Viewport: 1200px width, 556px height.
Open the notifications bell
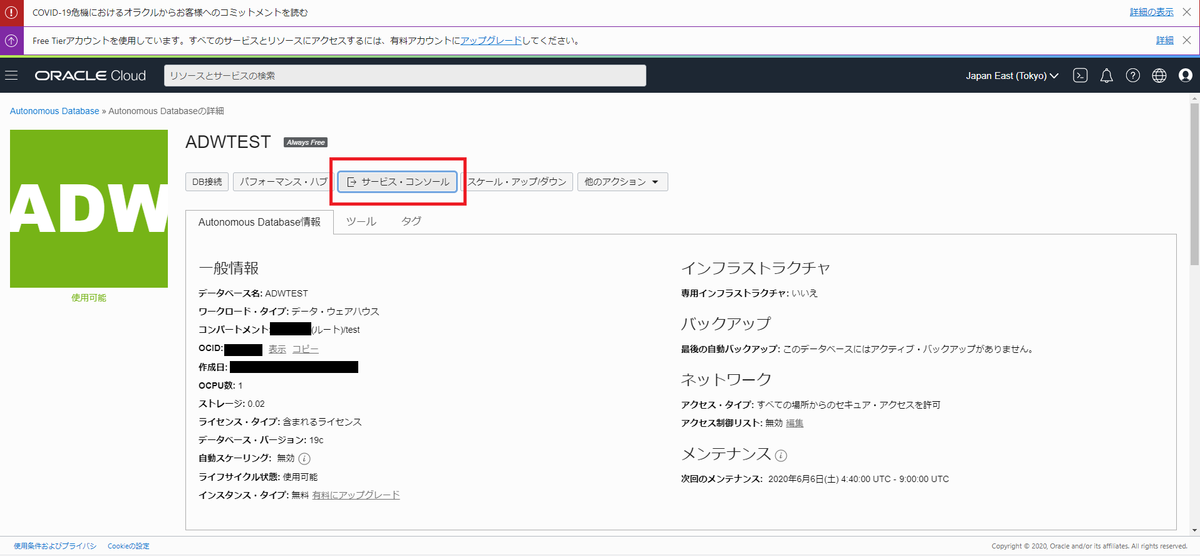coord(1107,76)
